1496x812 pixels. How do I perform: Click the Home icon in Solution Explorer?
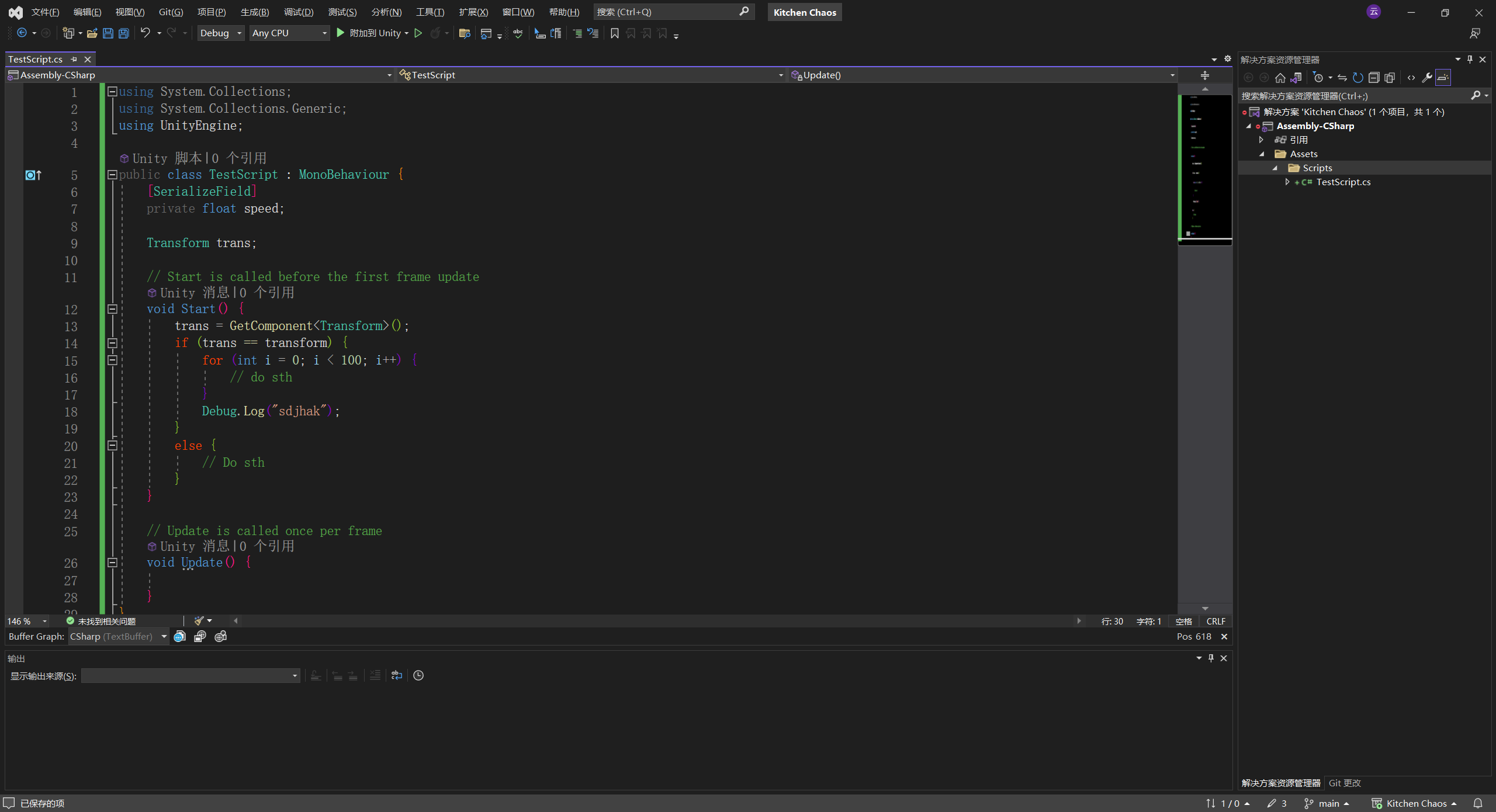click(x=1280, y=78)
